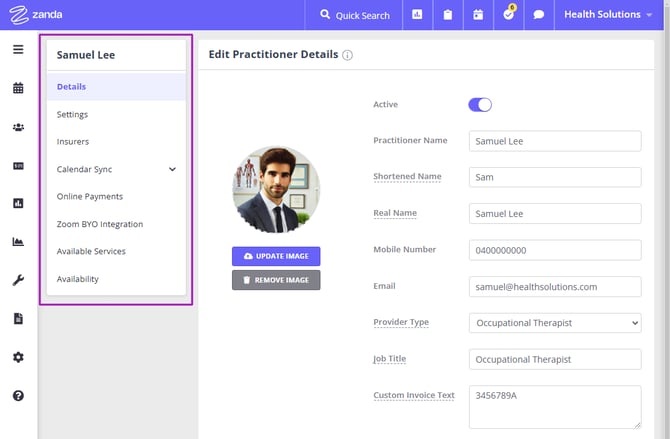
Task: Go to the Insurers section
Action: (72, 142)
